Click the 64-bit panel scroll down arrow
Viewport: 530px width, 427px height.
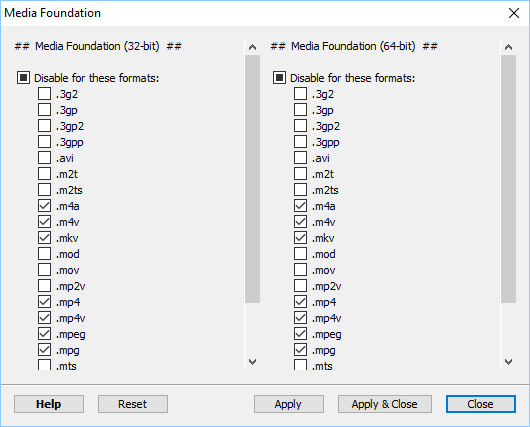click(x=508, y=362)
